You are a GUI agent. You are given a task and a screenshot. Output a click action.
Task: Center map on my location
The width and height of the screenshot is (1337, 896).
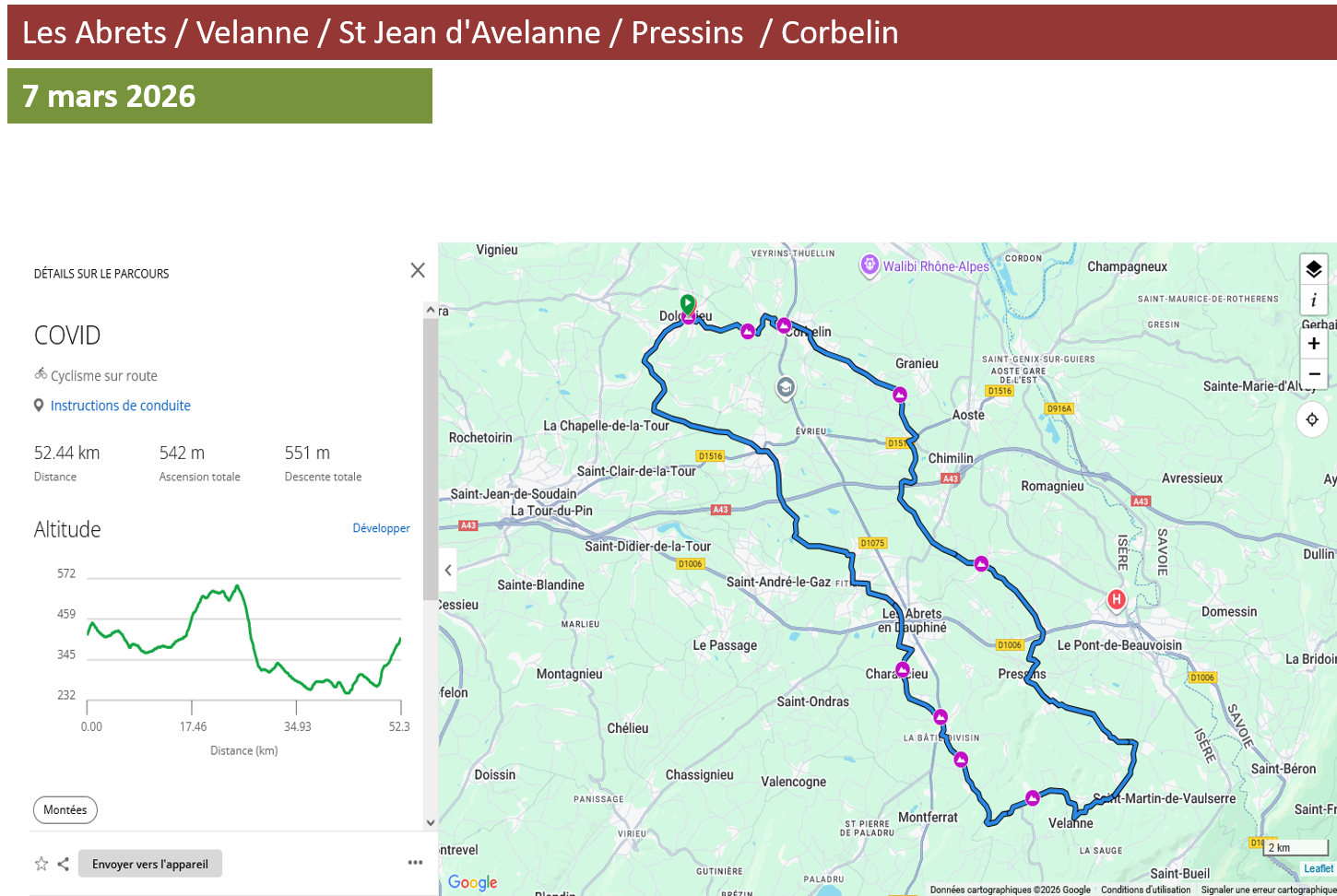[x=1312, y=419]
